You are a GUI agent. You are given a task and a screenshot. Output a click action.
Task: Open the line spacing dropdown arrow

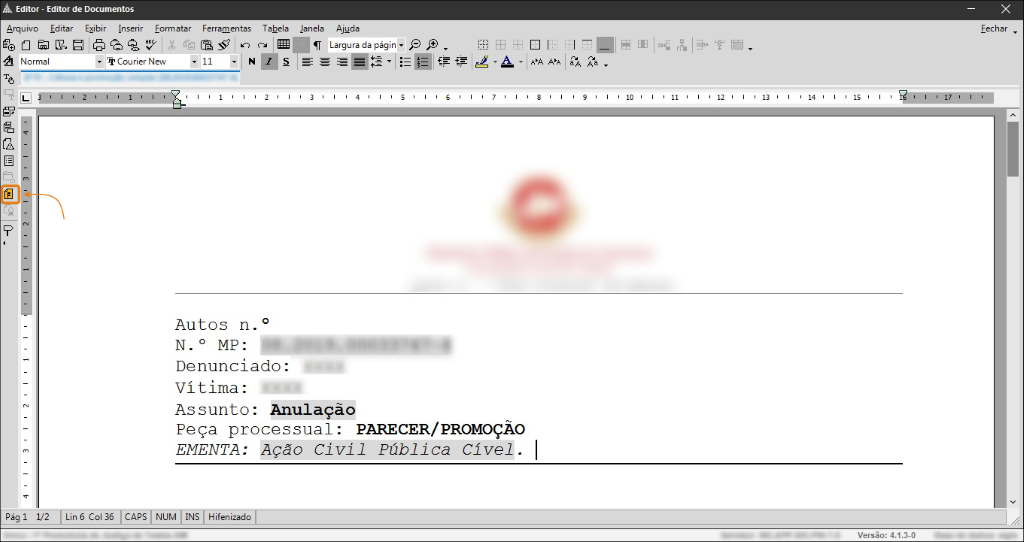pos(389,62)
